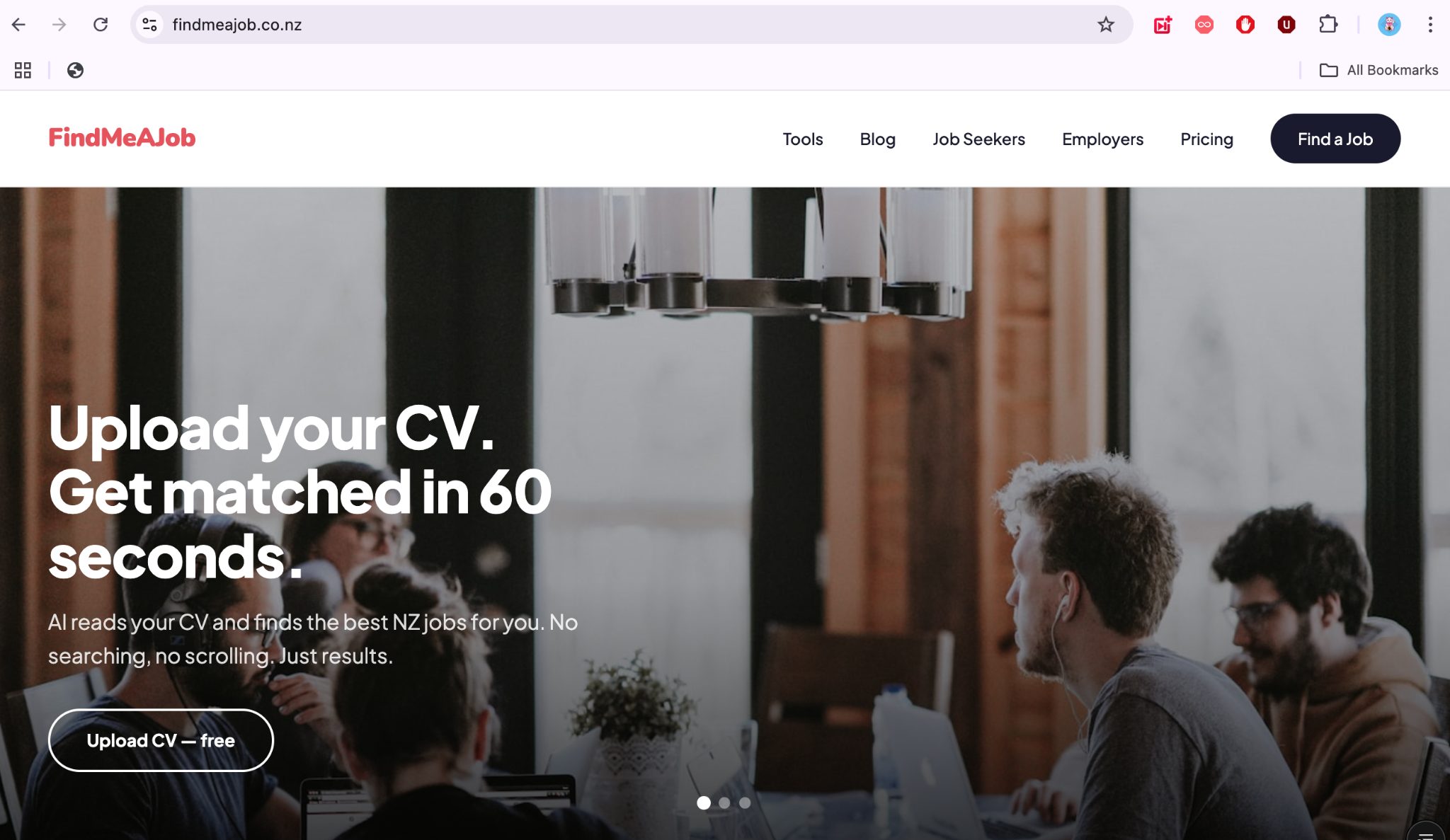Screen dimensions: 1450x840
Task: Go to the Blog page
Action: 877,139
